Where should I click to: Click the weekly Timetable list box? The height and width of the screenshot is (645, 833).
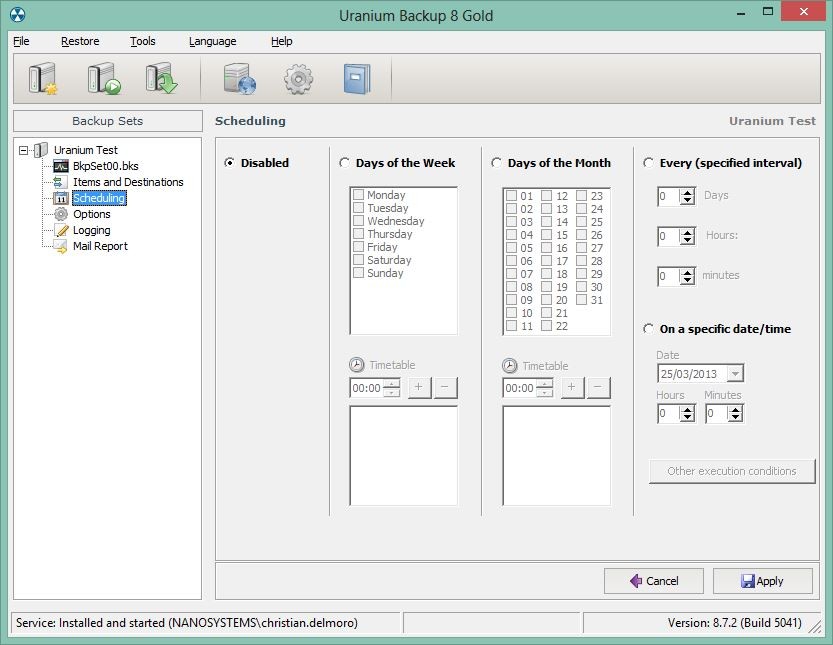click(404, 456)
